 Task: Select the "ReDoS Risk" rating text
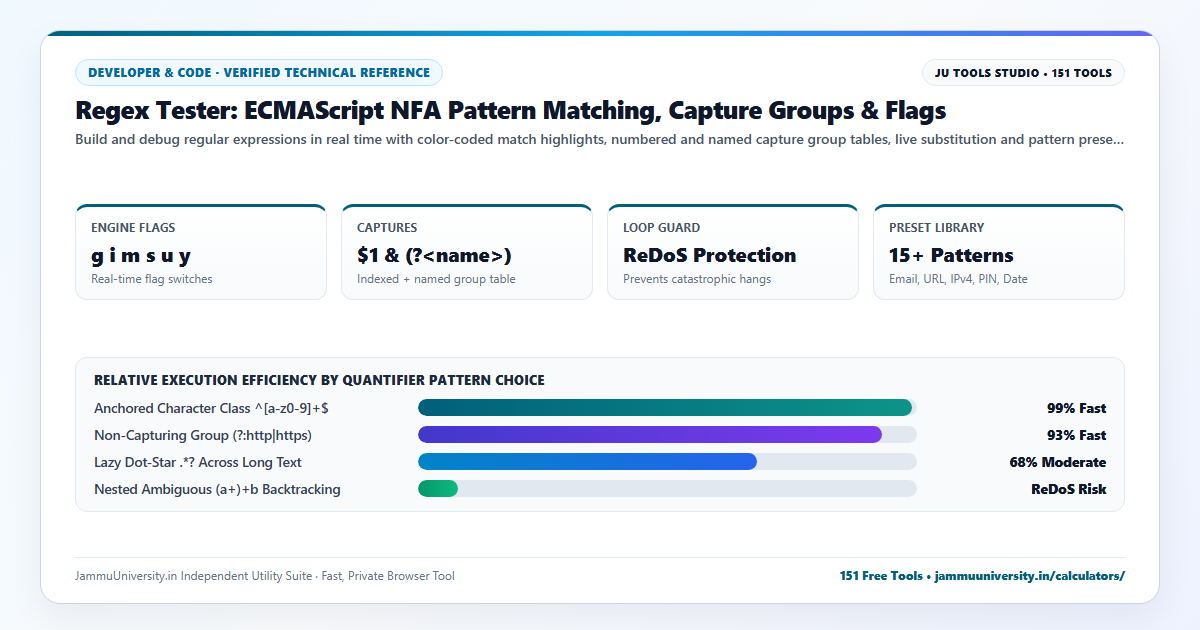[x=1069, y=489]
